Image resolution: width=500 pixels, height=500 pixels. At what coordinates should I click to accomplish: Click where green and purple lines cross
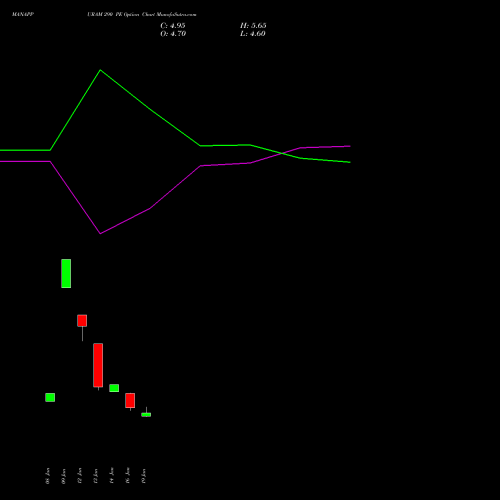(x=282, y=153)
